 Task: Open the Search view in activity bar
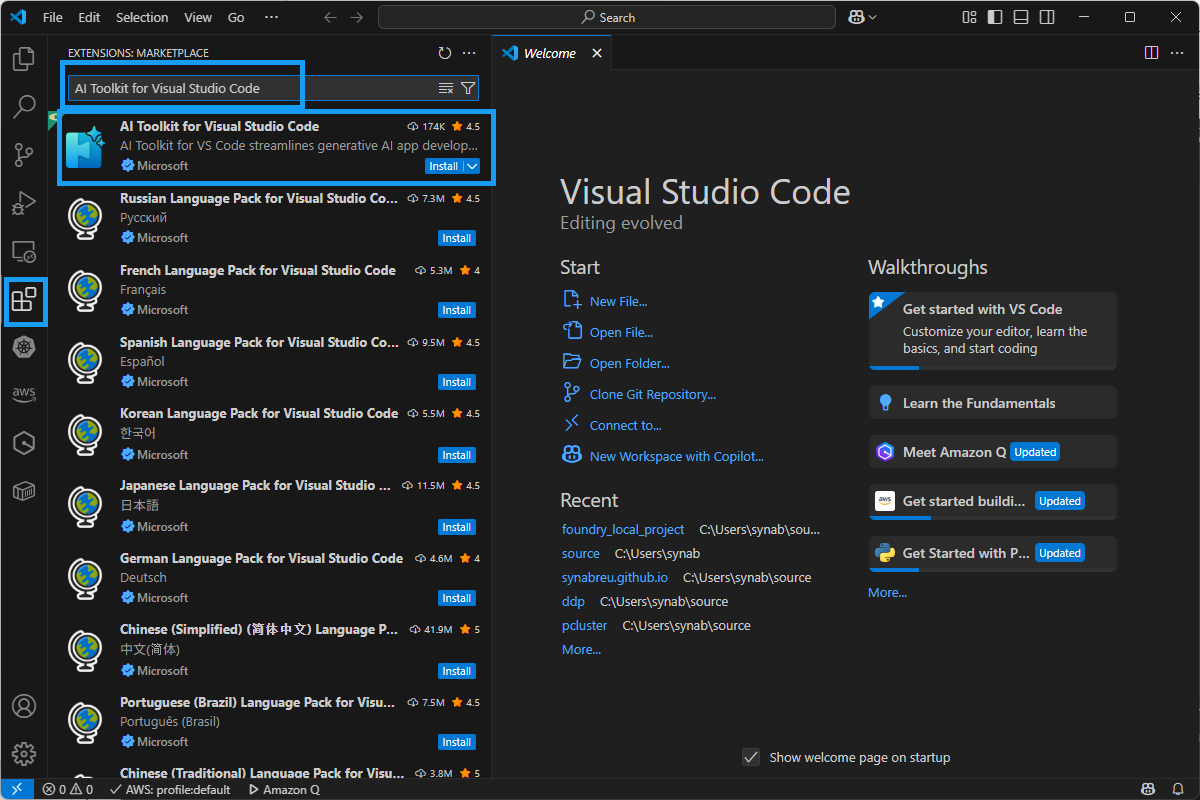coord(24,107)
